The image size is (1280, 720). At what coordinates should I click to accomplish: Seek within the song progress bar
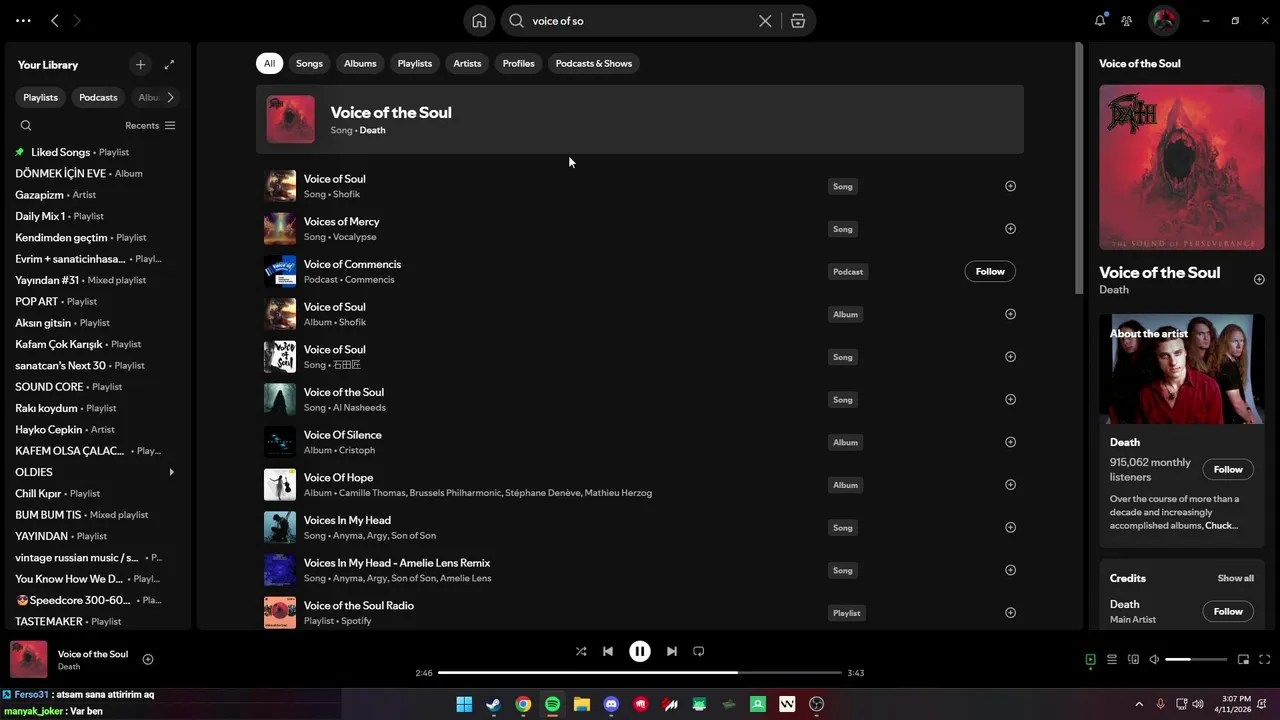point(640,673)
